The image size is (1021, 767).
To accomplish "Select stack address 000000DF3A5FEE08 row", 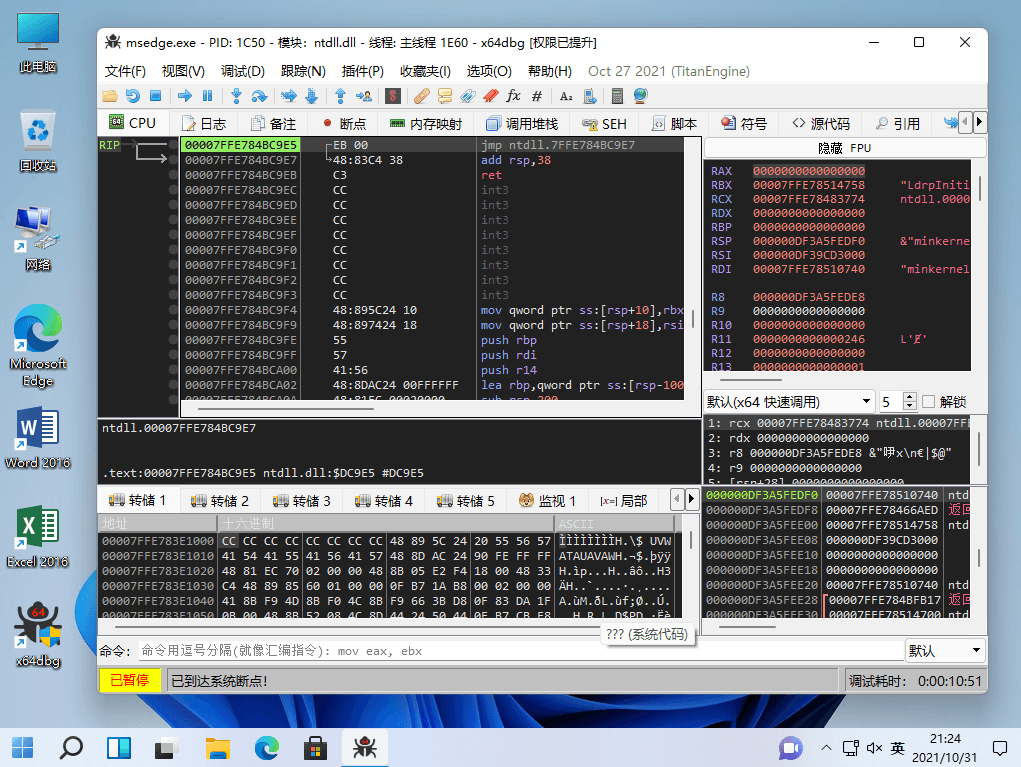I will click(837, 540).
